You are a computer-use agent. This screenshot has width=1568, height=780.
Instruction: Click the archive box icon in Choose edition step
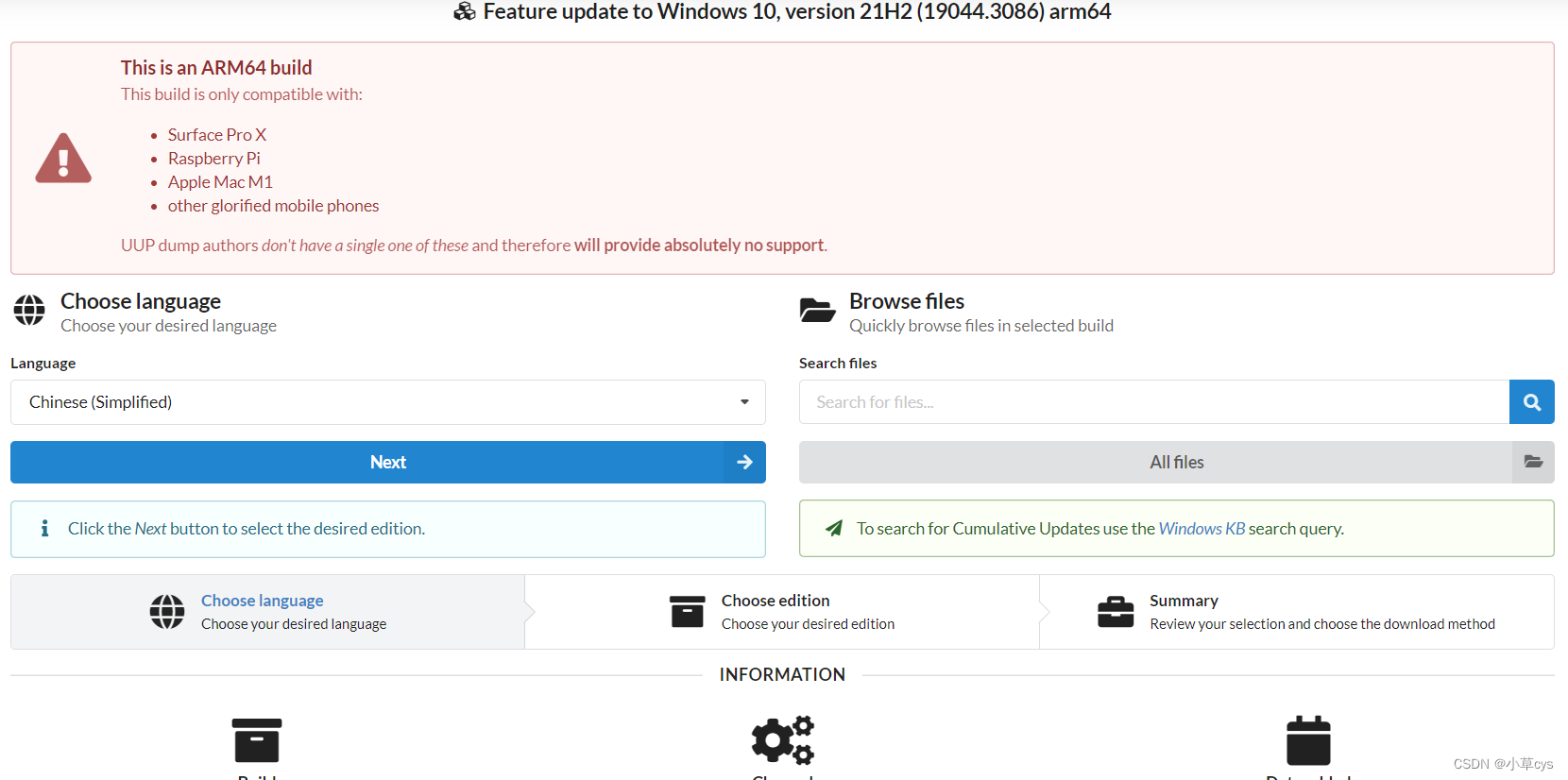coord(687,612)
